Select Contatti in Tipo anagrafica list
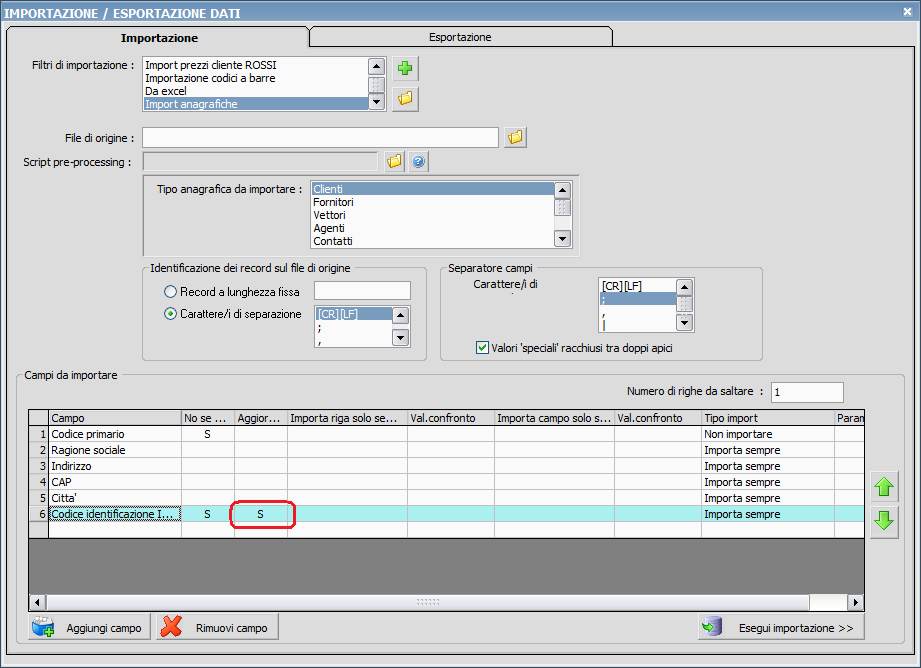The image size is (921, 668). pyautogui.click(x=433, y=241)
